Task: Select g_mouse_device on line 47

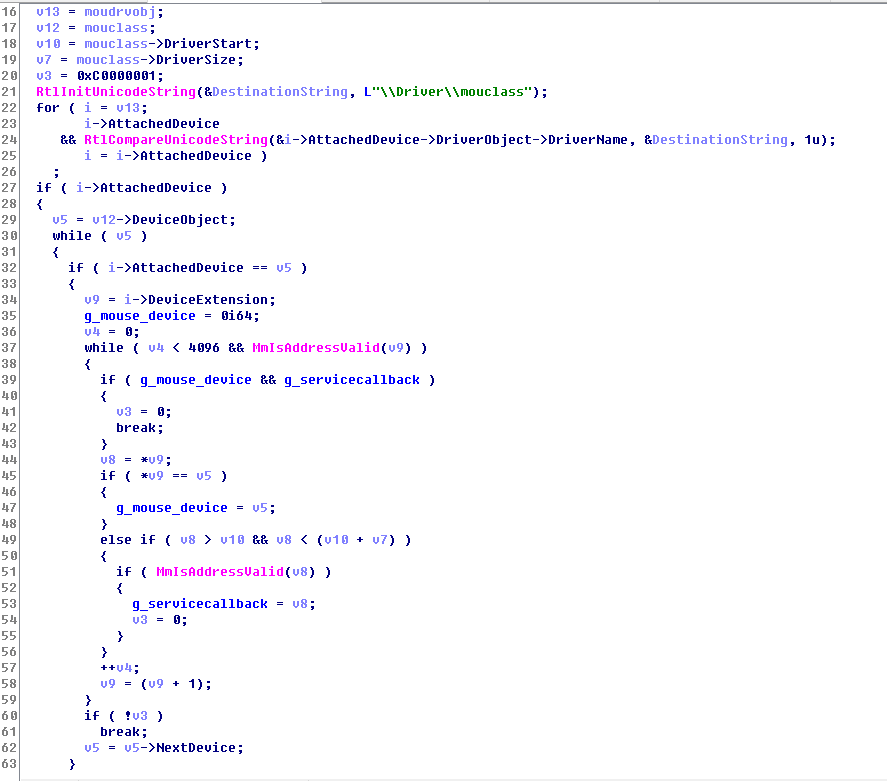Action: 172,508
